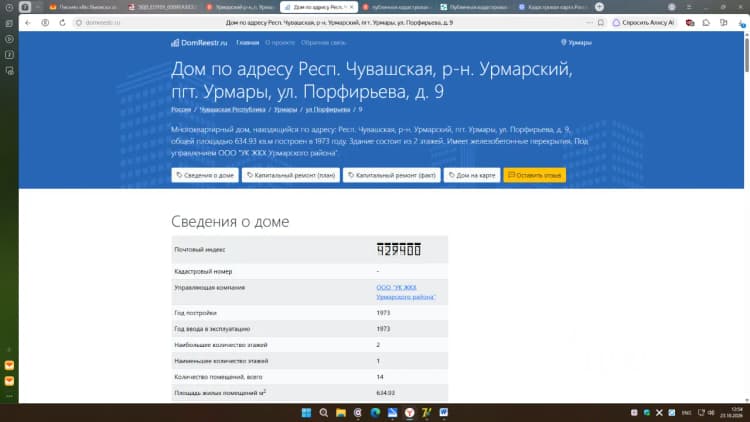Open the О проекте menu item

280,43
